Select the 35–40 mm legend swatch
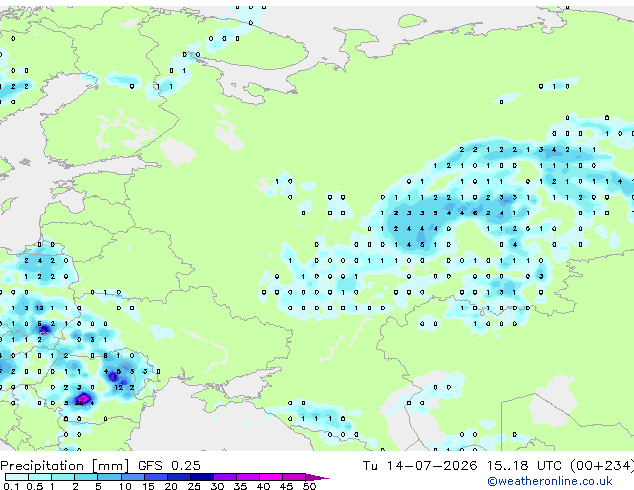 (247, 477)
